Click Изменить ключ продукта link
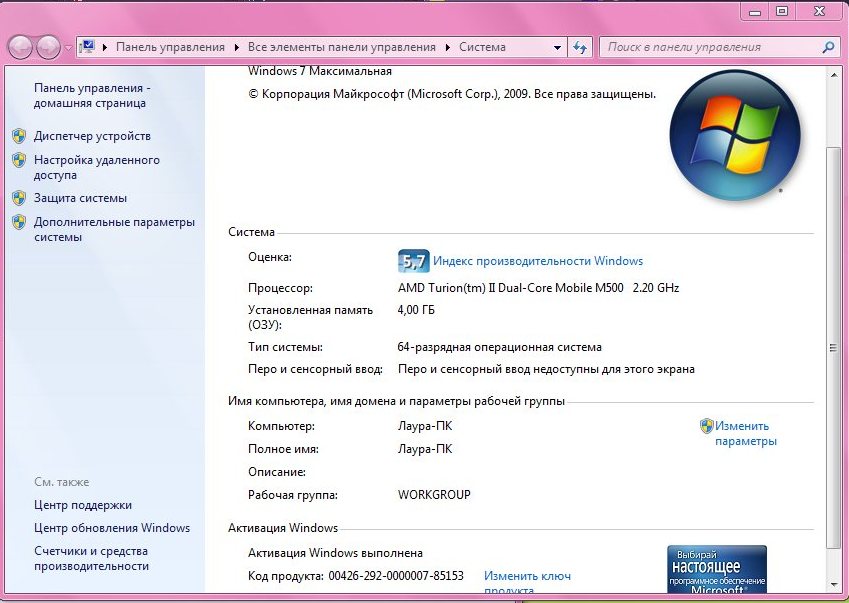Image resolution: width=849 pixels, height=603 pixels. (527, 583)
